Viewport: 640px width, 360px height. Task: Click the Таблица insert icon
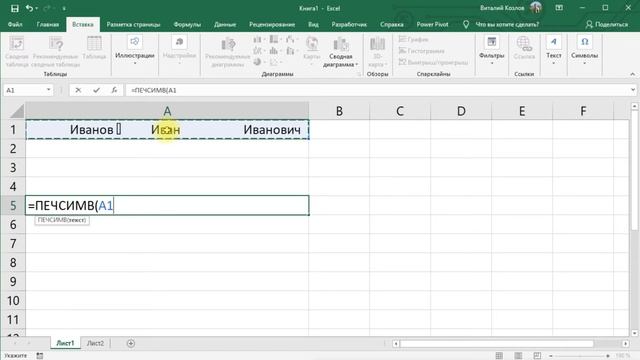(94, 48)
